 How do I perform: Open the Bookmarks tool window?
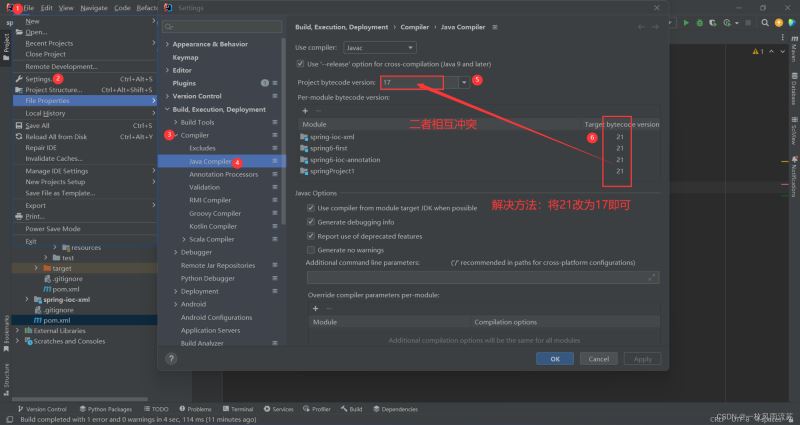coord(6,334)
